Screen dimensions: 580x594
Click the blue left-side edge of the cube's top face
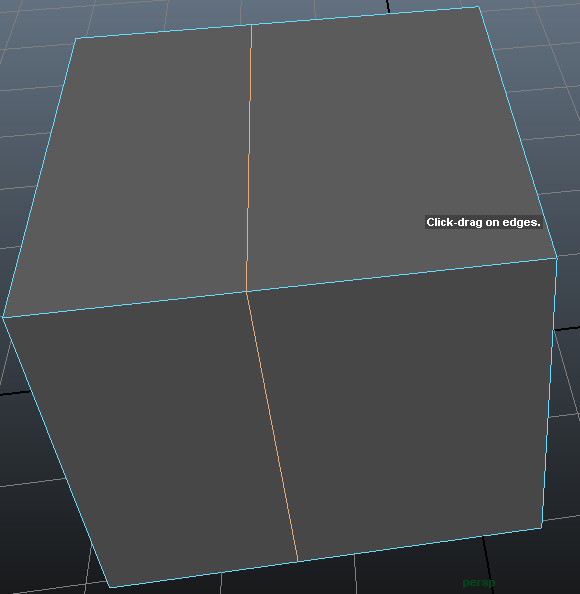[39, 178]
